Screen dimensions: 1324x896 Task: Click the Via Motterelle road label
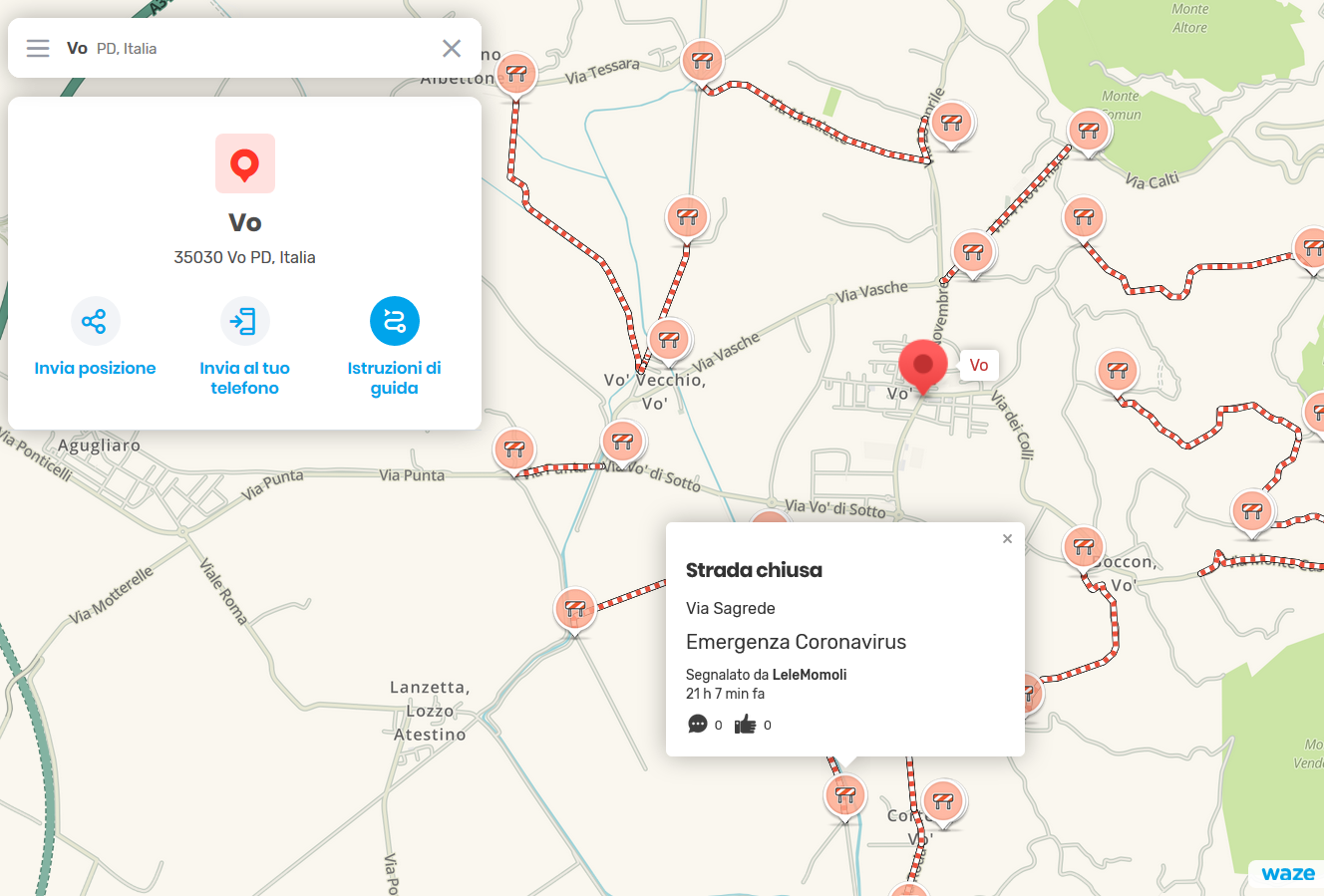pos(112,594)
